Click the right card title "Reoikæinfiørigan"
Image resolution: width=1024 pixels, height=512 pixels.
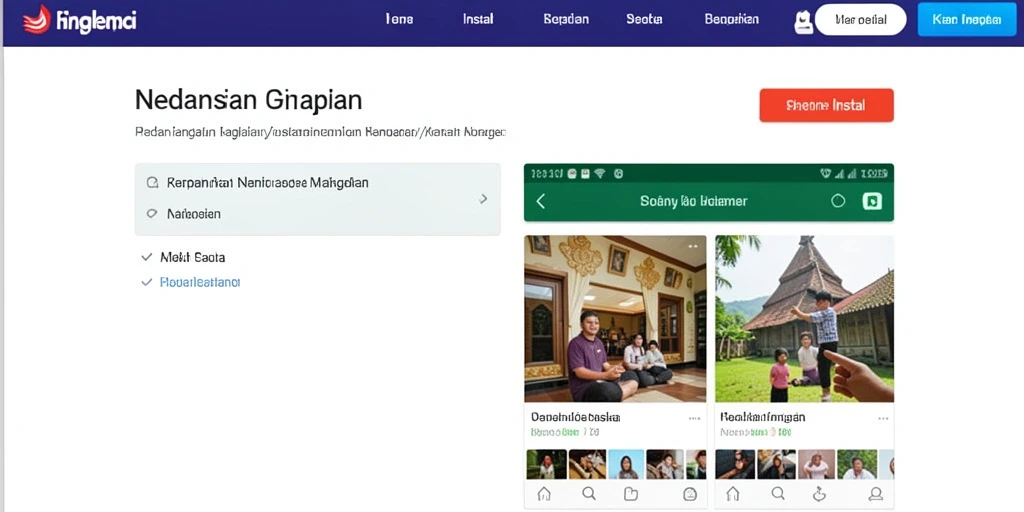point(763,417)
